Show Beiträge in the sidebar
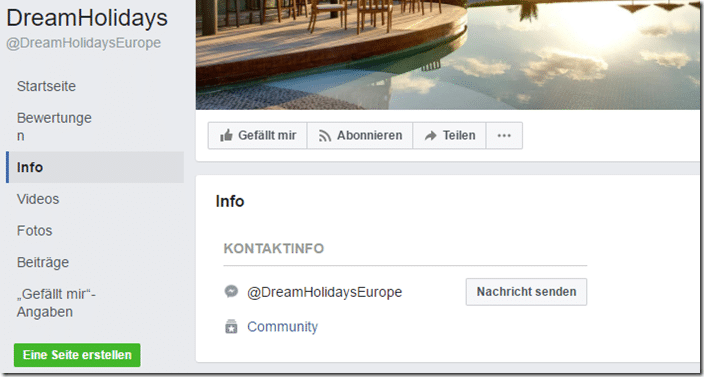The width and height of the screenshot is (704, 377). click(43, 262)
